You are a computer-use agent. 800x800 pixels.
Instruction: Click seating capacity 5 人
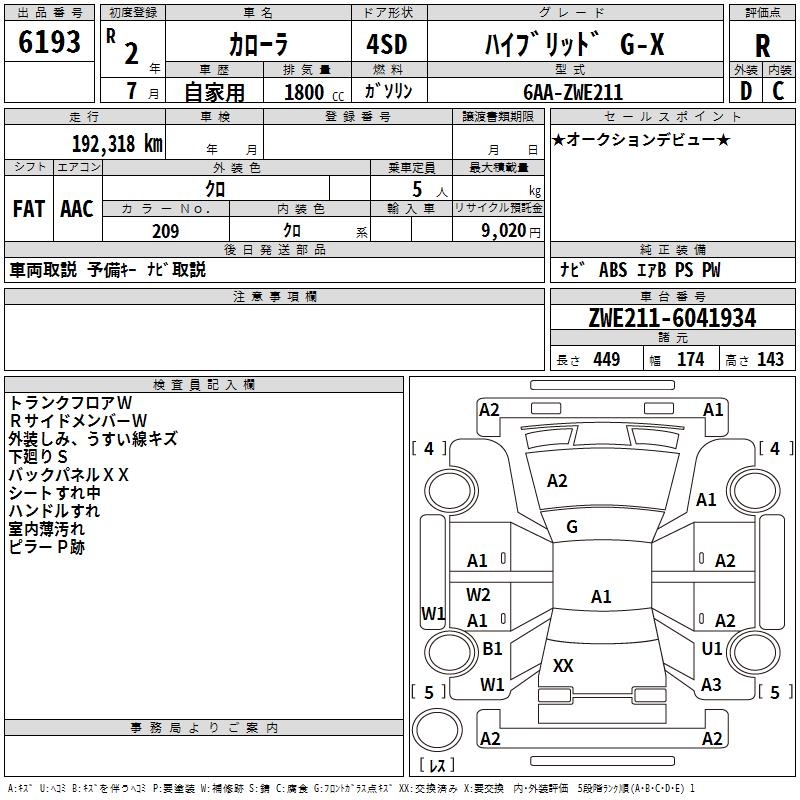pyautogui.click(x=429, y=190)
